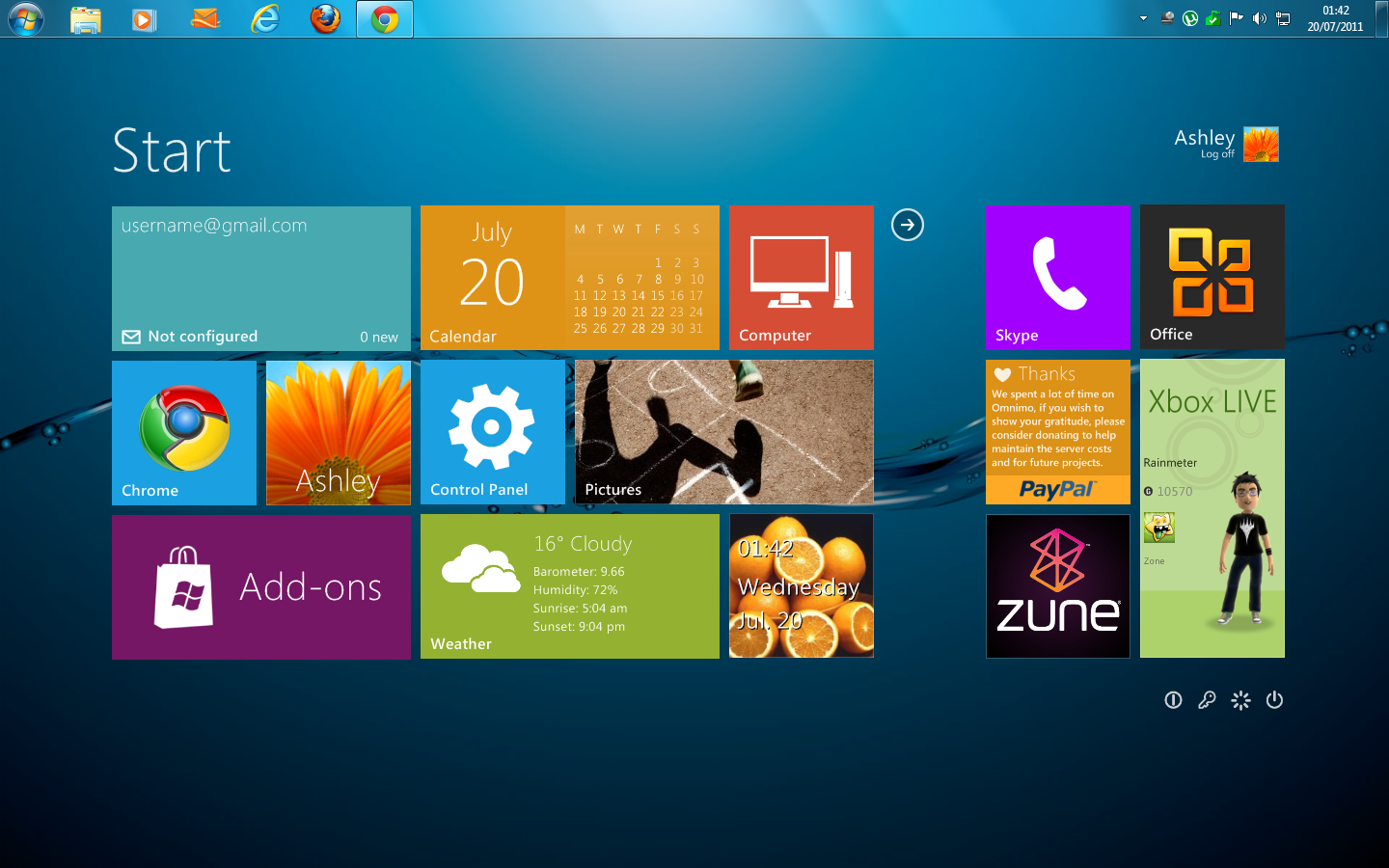Viewport: 1389px width, 868px height.
Task: Click the small Xbox gamer picture
Action: [1159, 528]
